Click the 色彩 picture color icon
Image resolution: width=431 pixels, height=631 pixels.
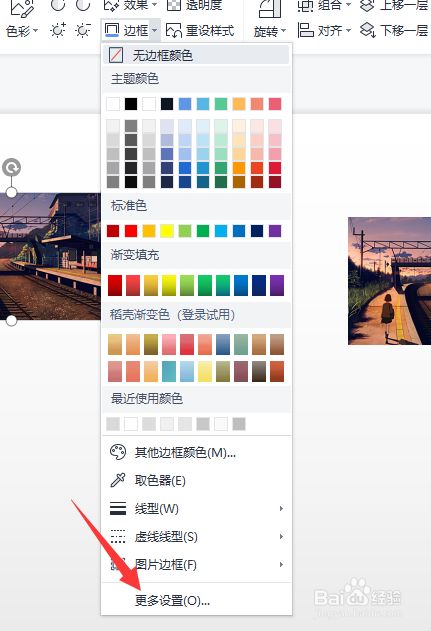tap(22, 8)
